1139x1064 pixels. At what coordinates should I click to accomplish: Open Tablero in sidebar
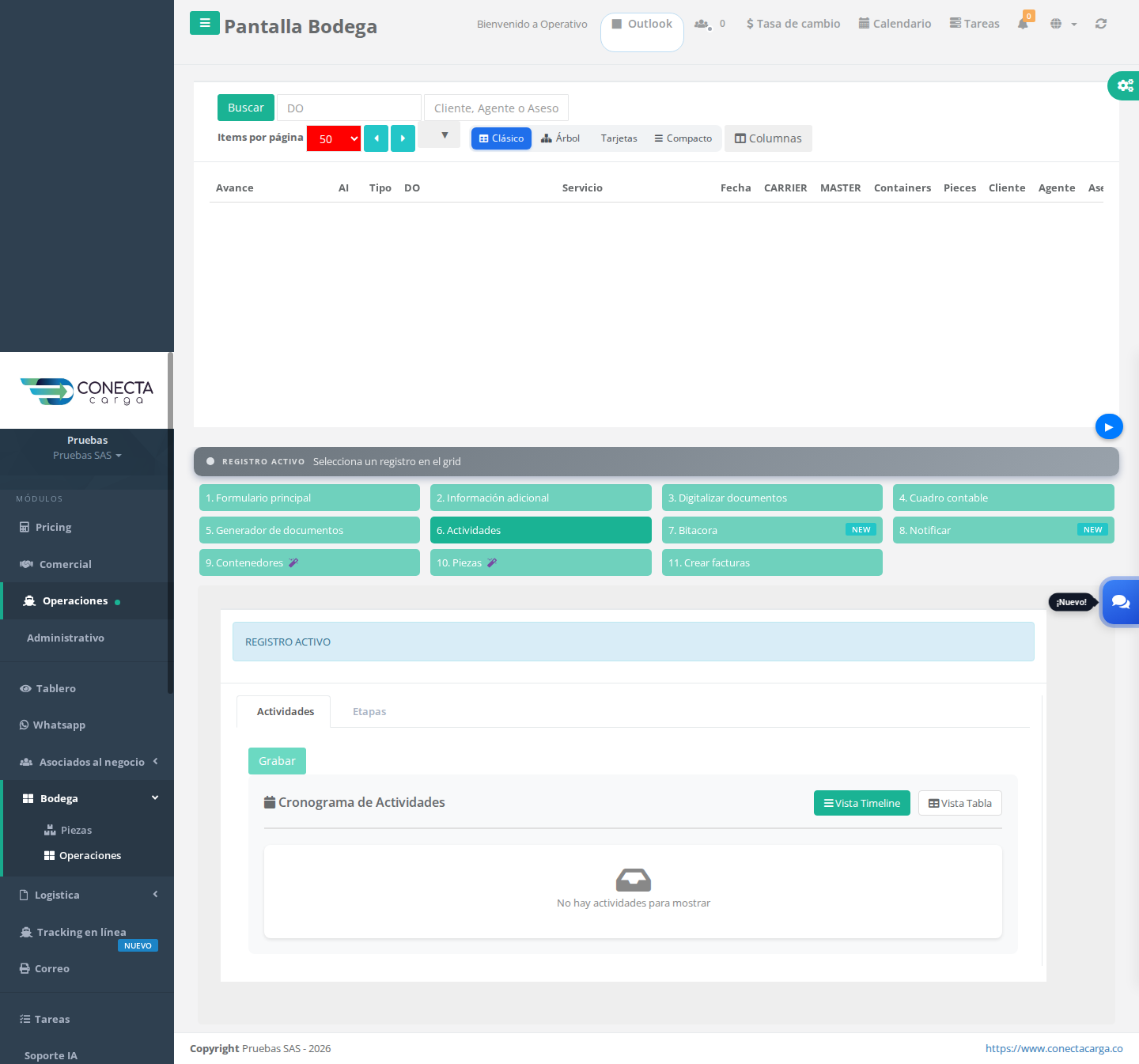[87, 688]
